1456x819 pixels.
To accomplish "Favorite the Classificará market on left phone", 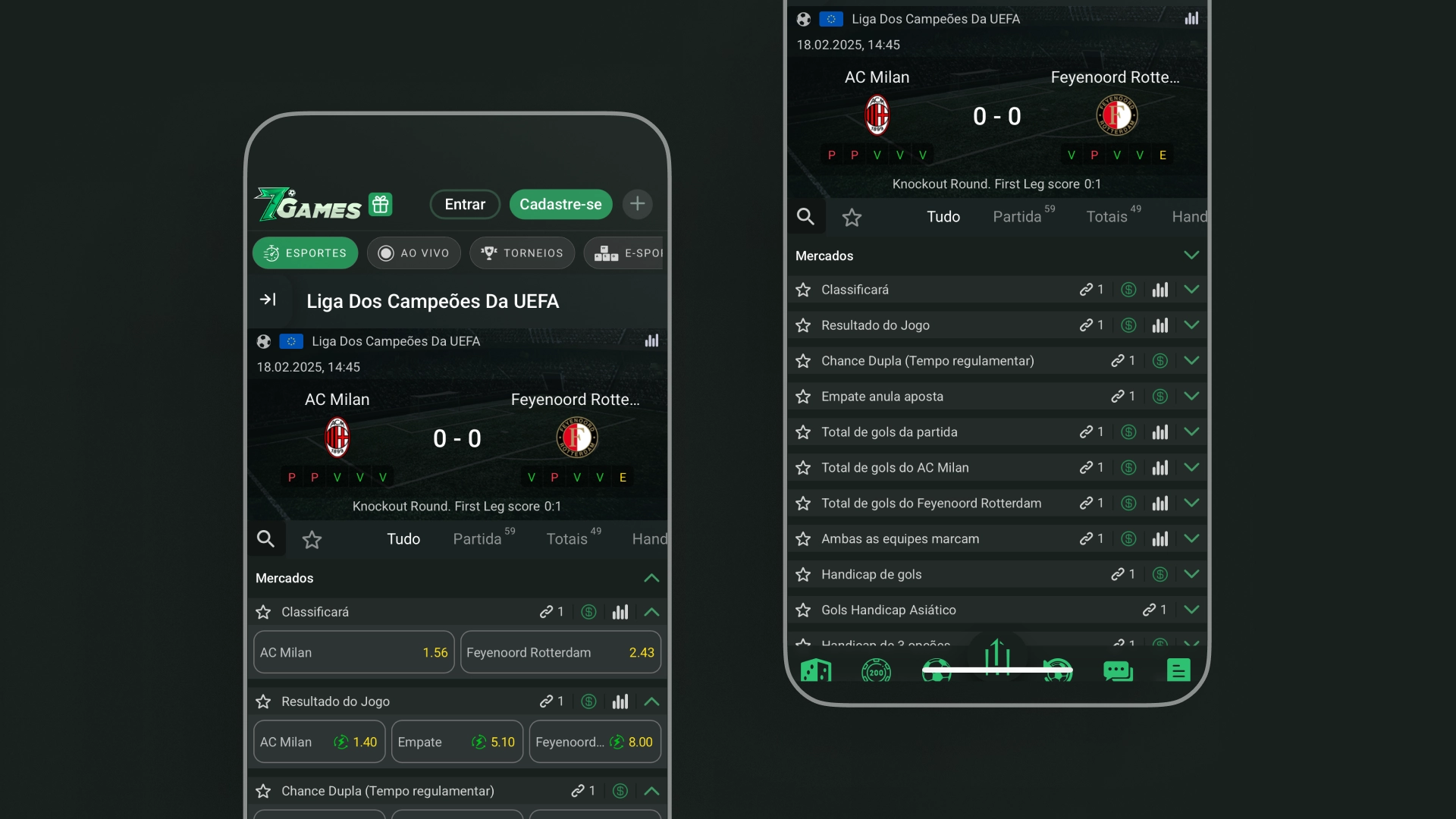I will [x=263, y=612].
